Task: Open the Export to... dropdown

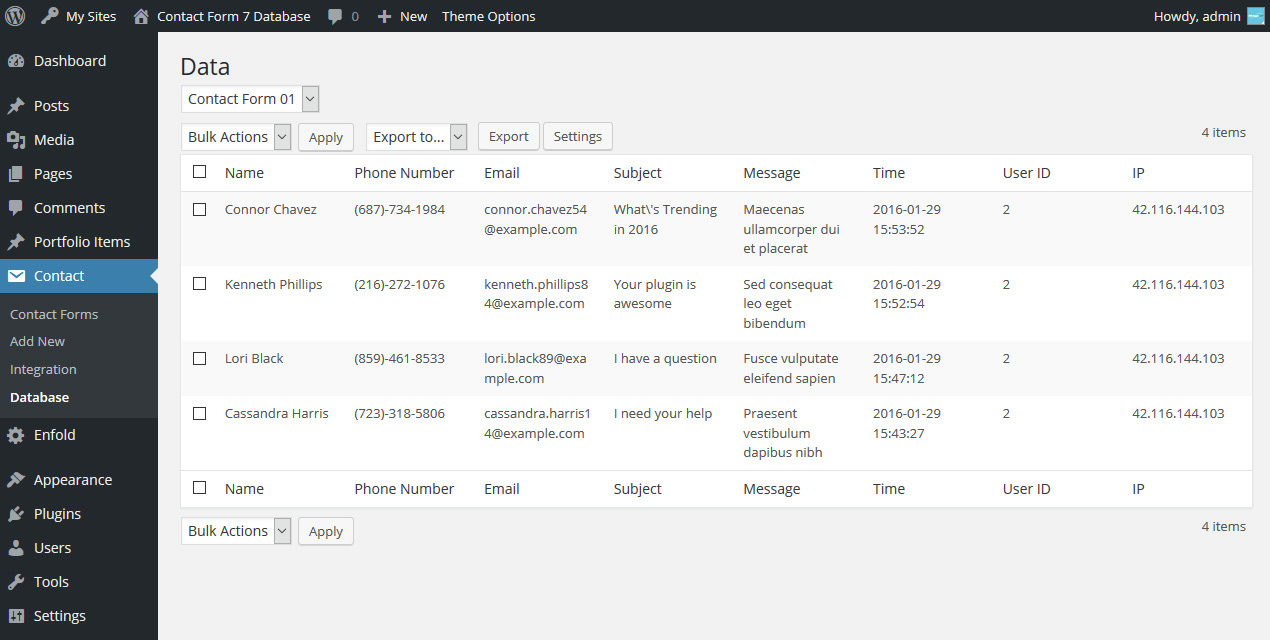Action: click(x=416, y=137)
